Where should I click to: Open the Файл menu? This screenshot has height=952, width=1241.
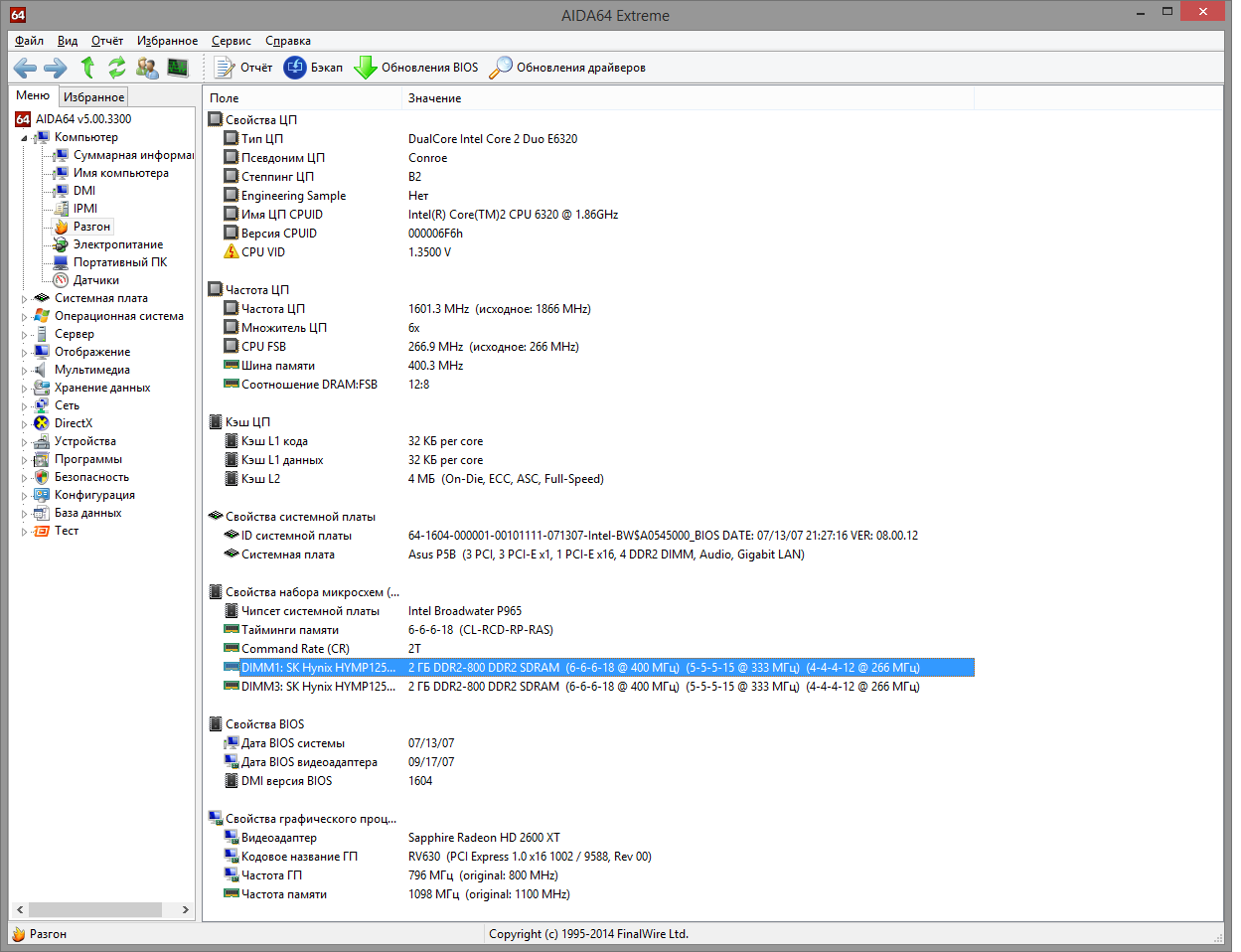29,41
